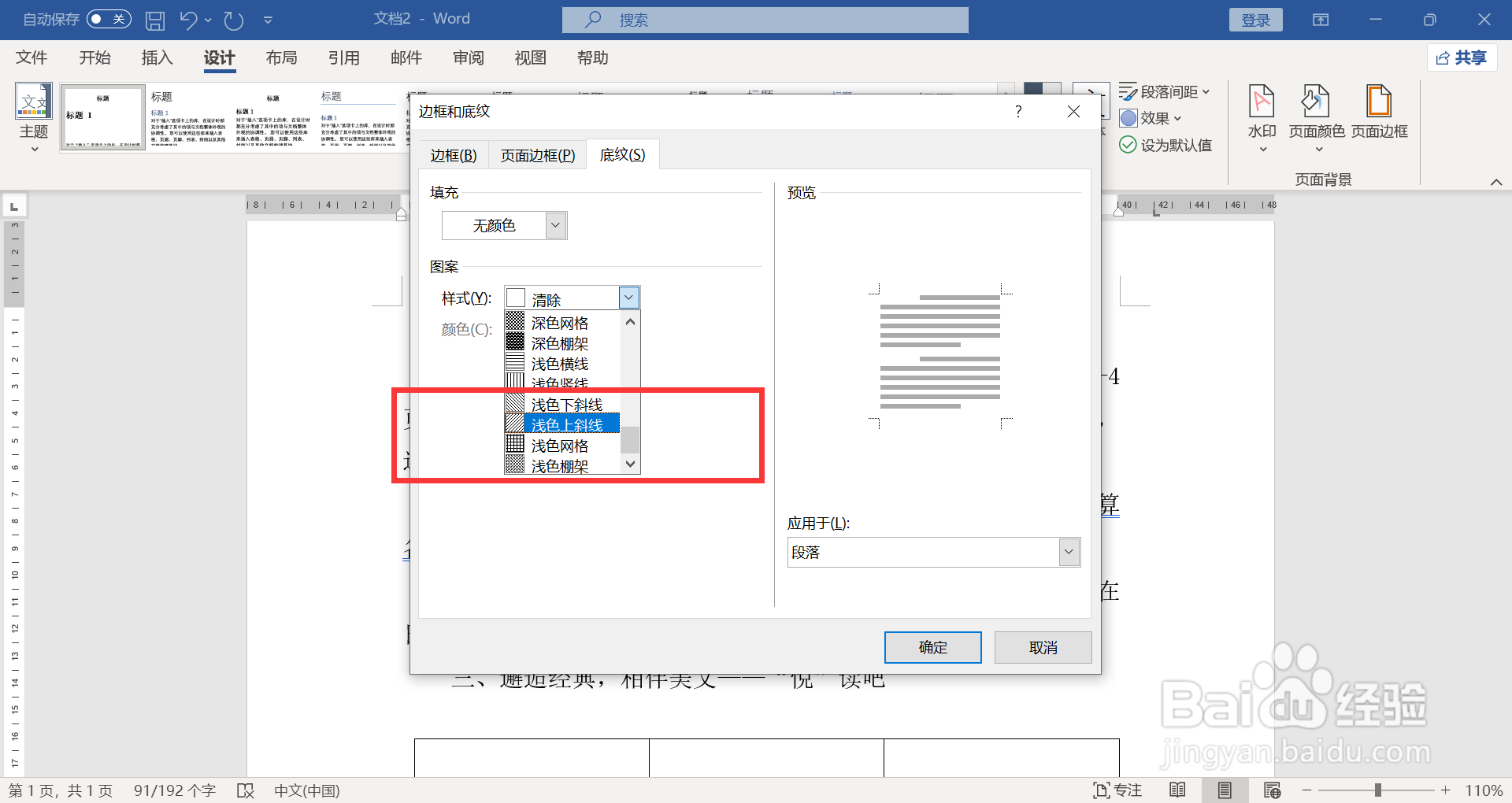Click the search box in title bar

click(x=765, y=20)
